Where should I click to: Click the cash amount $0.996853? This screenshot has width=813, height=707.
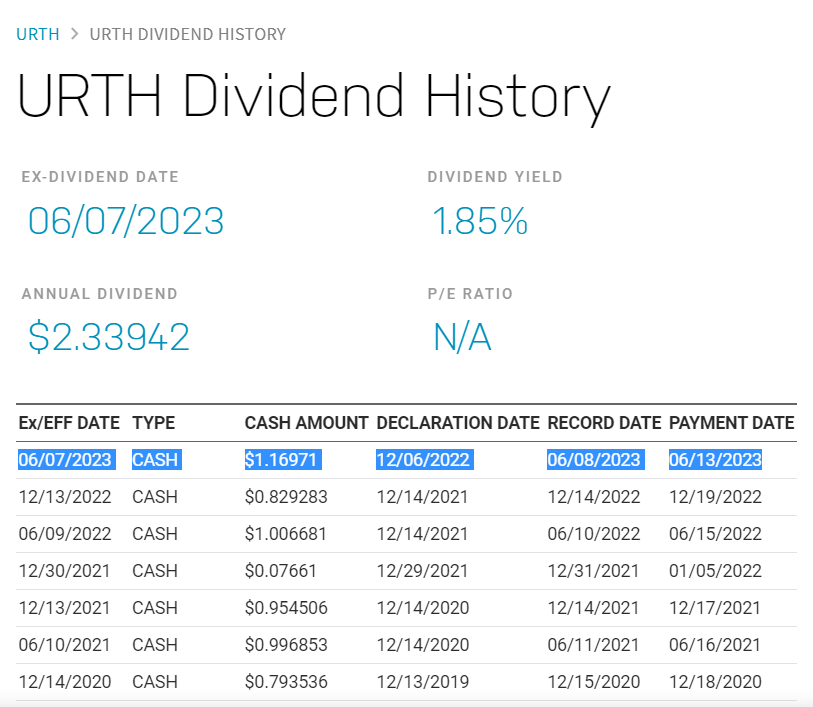click(286, 645)
